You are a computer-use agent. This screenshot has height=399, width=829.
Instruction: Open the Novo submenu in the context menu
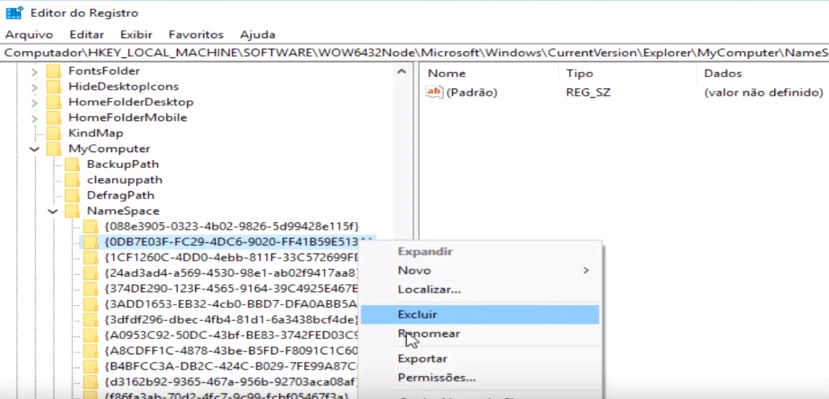480,271
